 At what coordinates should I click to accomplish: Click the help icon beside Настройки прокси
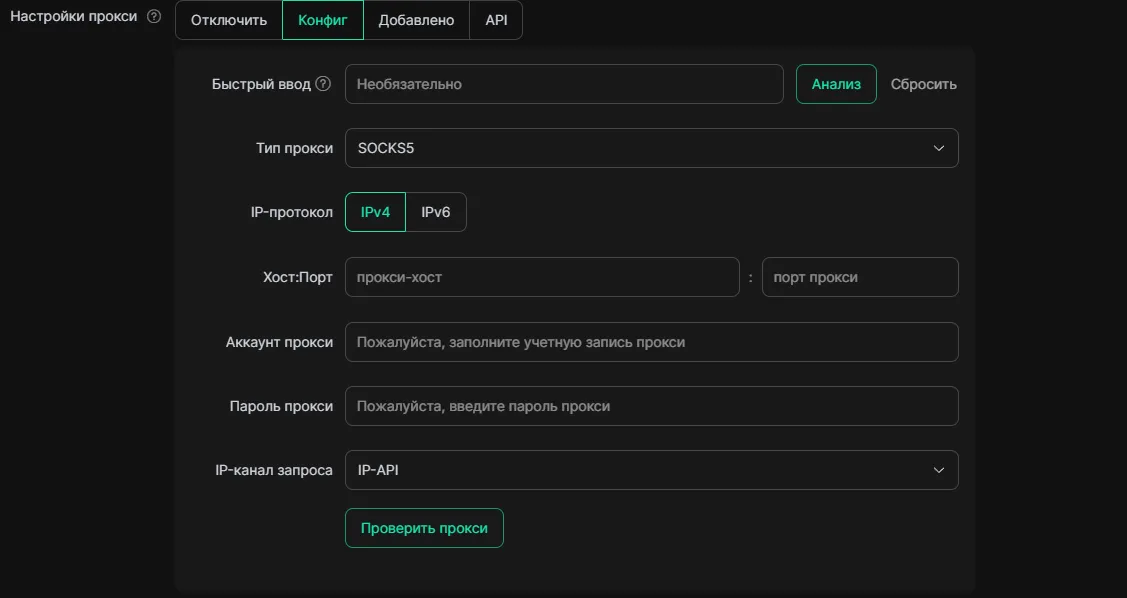[x=154, y=17]
